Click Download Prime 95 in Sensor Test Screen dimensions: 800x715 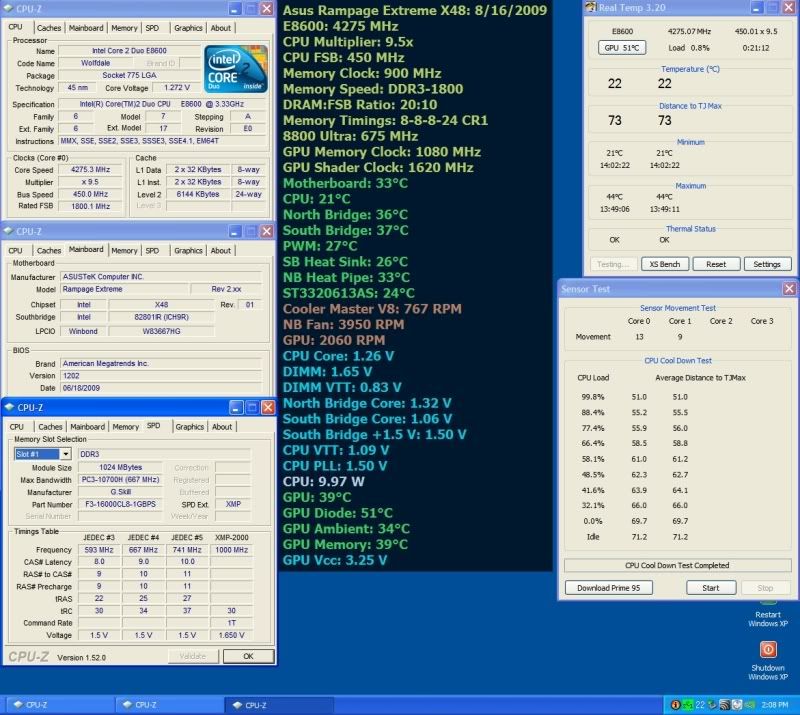tap(608, 588)
